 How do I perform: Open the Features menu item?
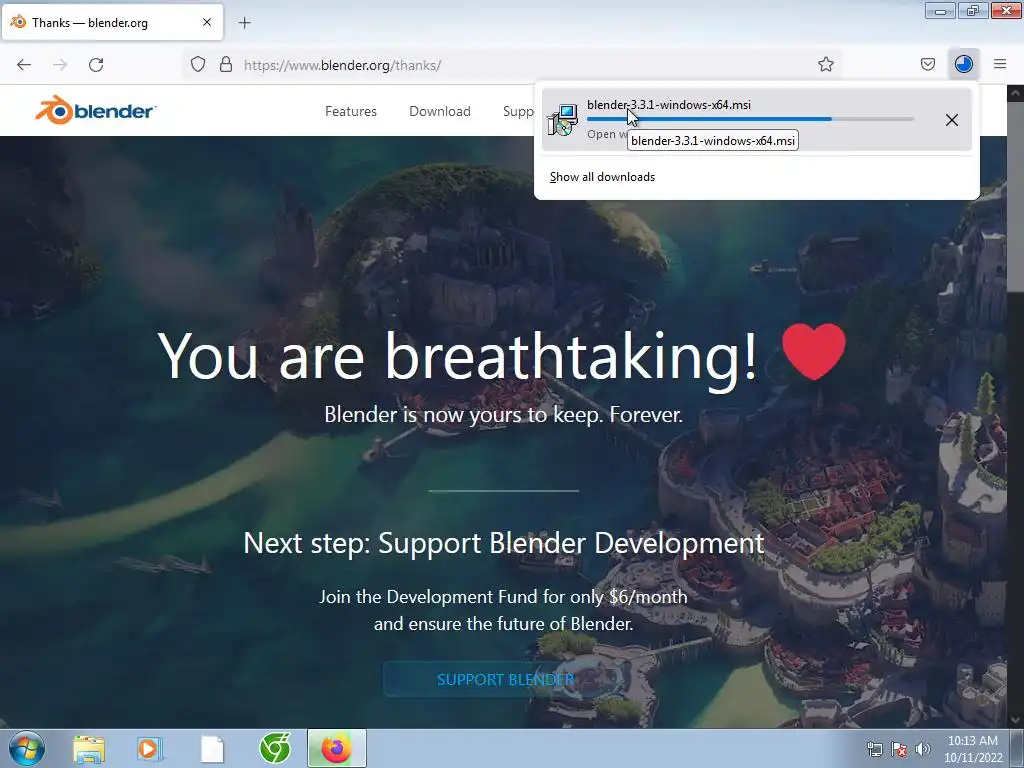point(351,112)
